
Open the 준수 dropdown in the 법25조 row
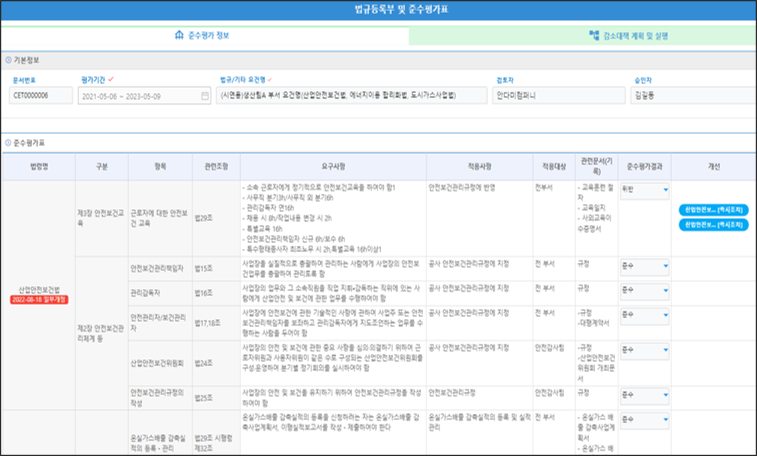(x=645, y=395)
